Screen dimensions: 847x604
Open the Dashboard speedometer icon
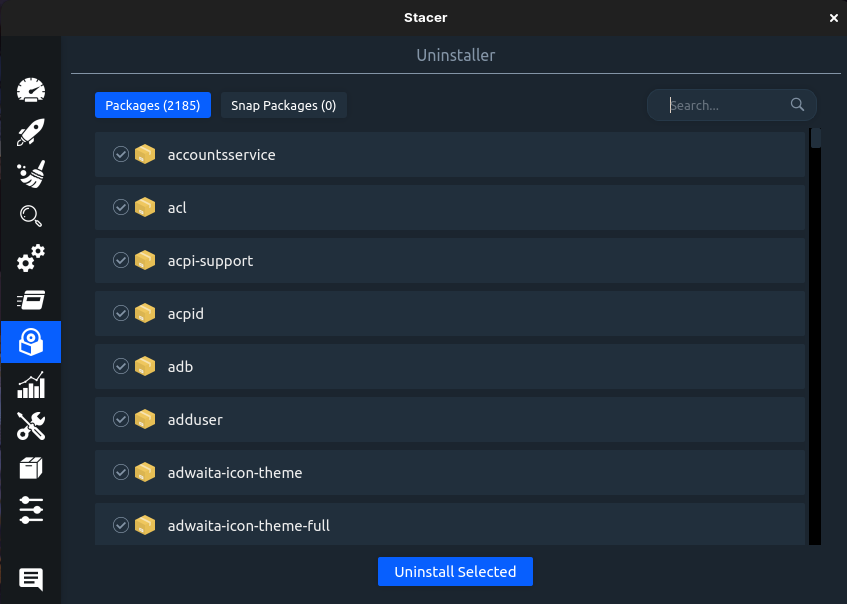click(31, 90)
